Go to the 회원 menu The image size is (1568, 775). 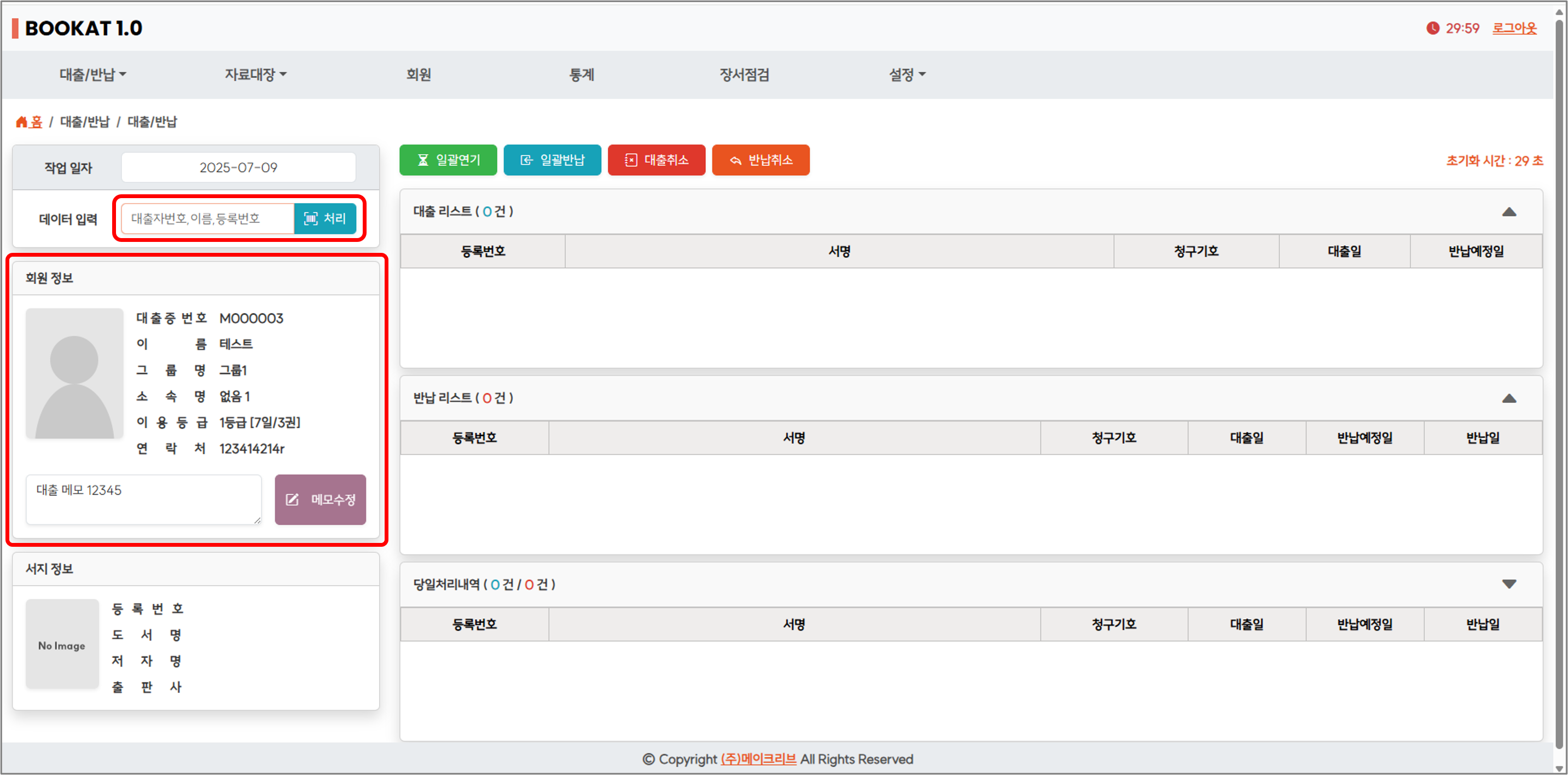click(x=419, y=74)
